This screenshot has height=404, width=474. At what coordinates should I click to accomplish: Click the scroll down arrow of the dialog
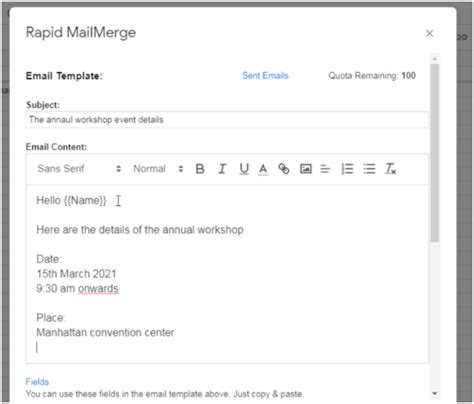[x=435, y=394]
